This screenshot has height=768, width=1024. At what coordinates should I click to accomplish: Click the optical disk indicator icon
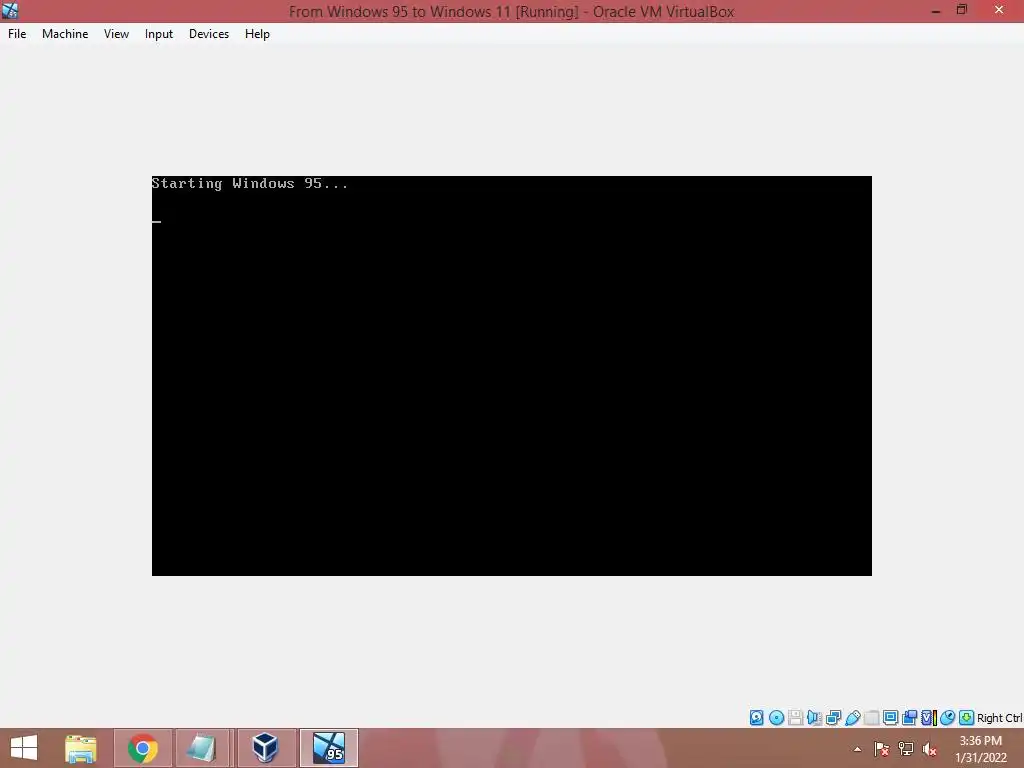coord(776,718)
